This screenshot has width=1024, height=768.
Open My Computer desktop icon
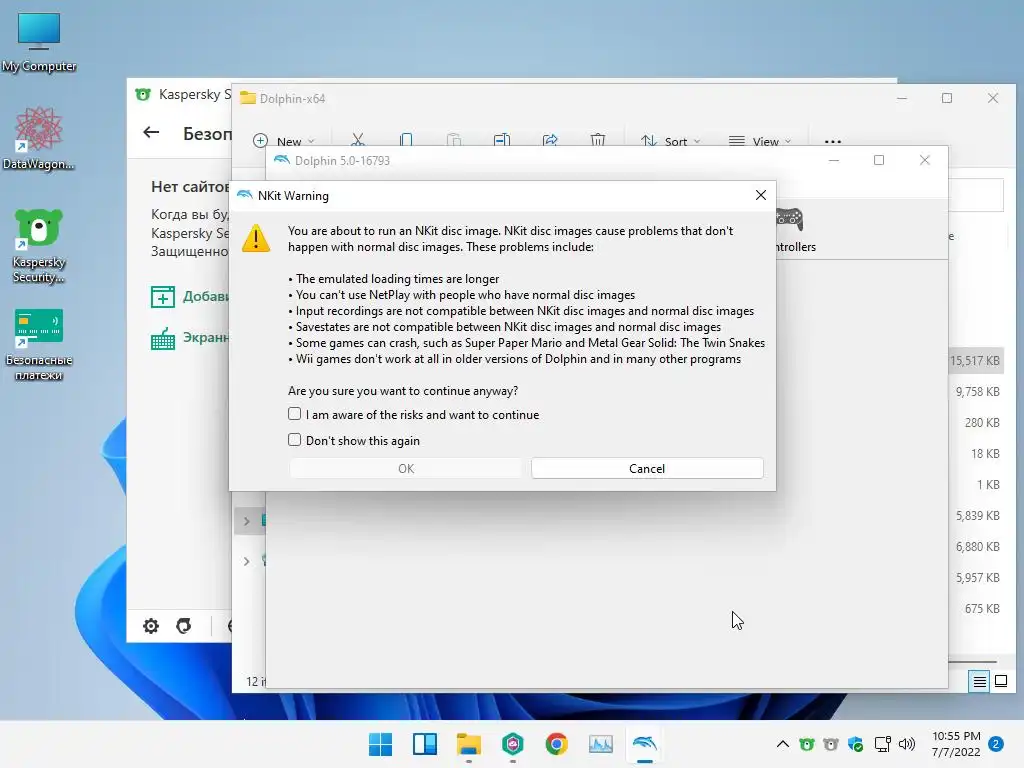click(x=39, y=42)
